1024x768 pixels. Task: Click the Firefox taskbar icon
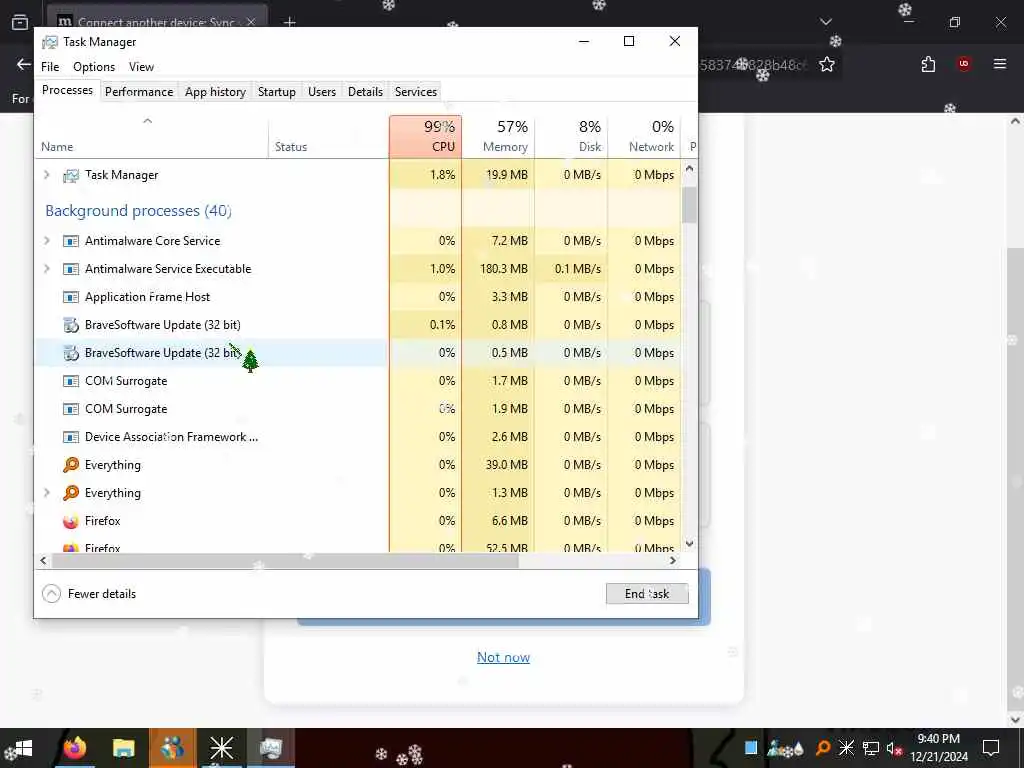(74, 748)
